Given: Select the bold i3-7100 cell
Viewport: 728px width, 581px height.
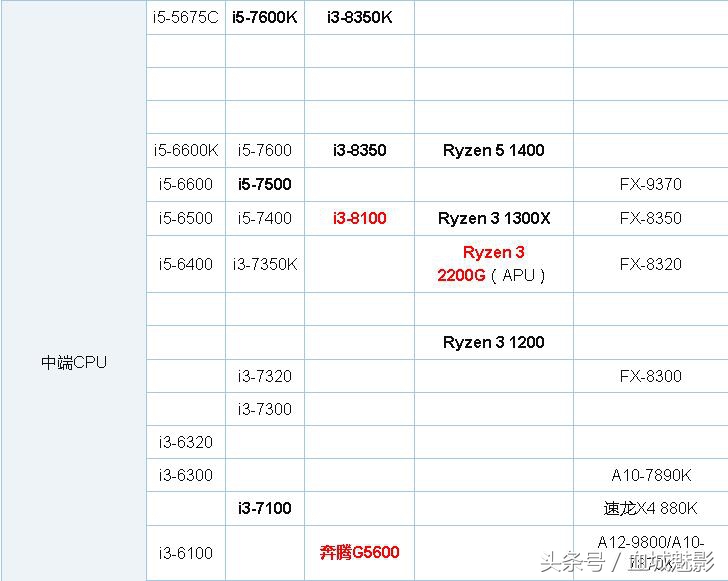Looking at the screenshot, I should tap(265, 509).
